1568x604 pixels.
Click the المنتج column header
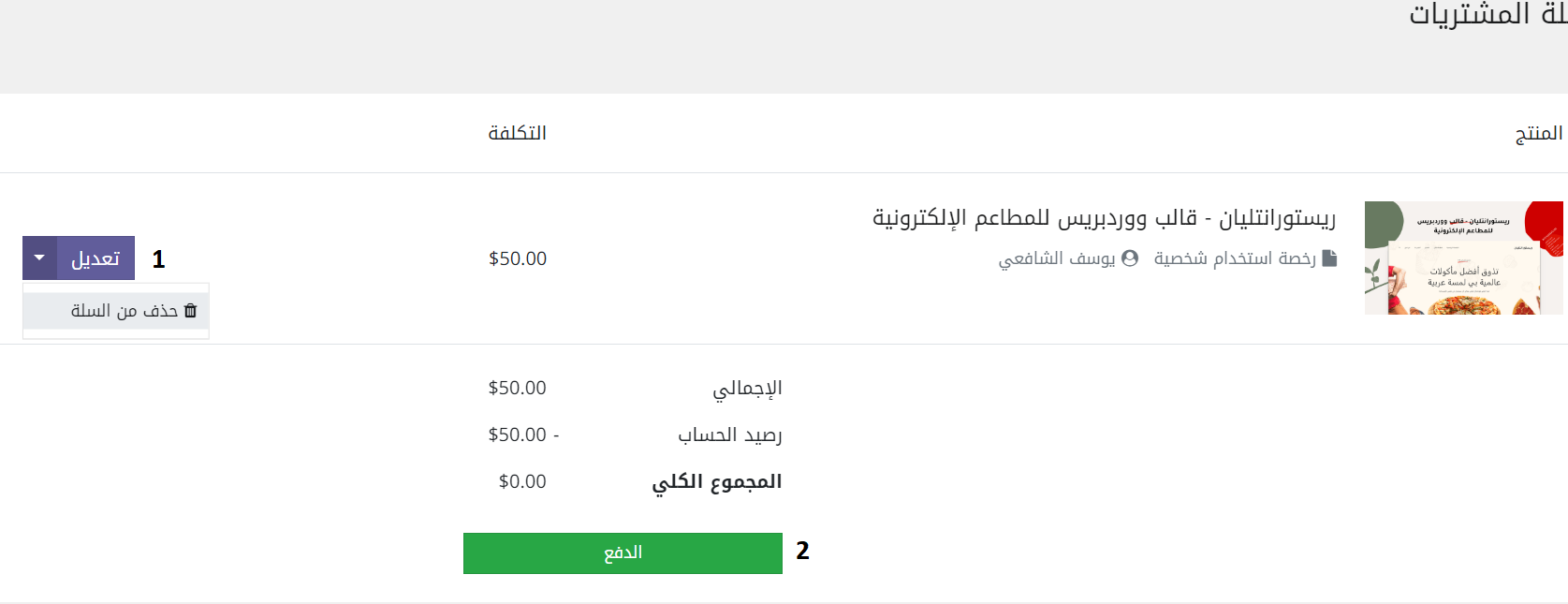1539,133
